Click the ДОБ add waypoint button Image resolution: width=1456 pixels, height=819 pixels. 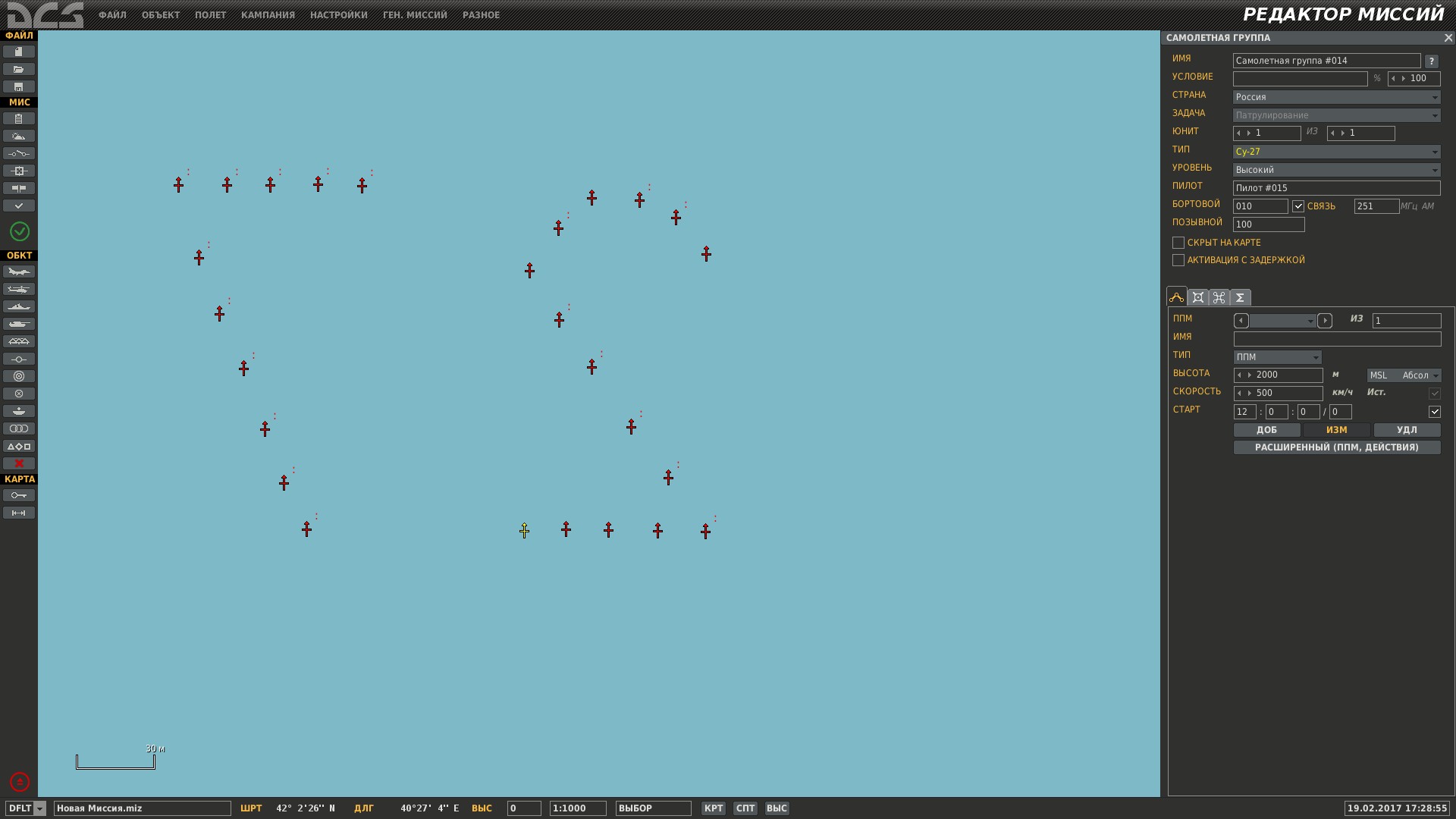1267,430
